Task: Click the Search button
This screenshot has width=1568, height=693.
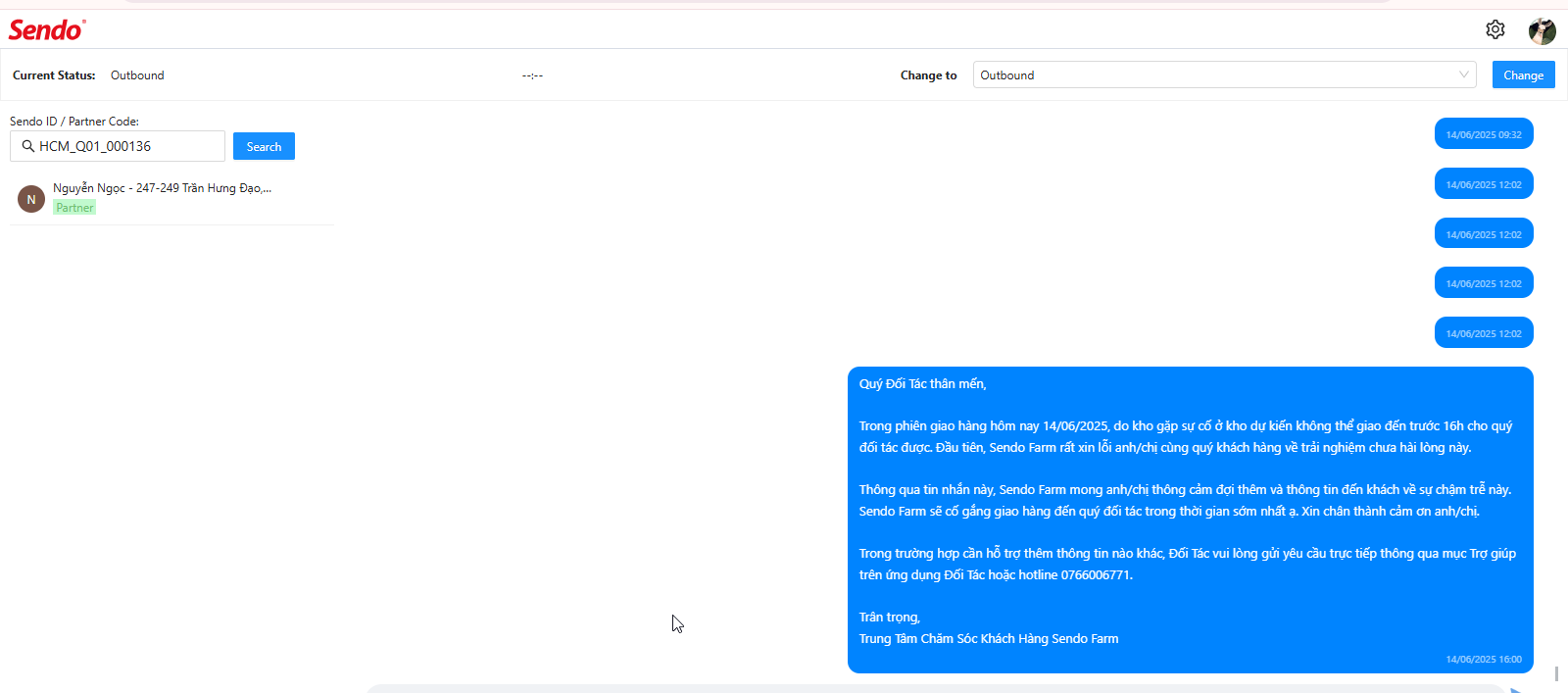Action: [x=264, y=146]
